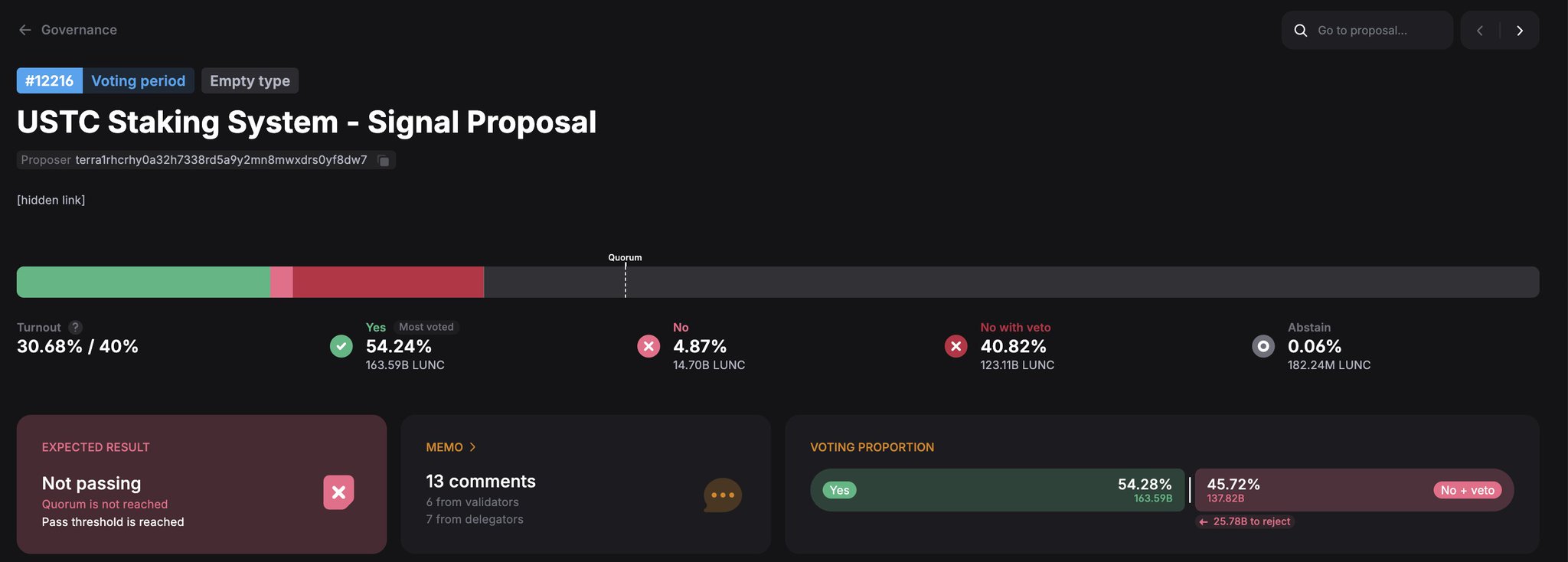
Task: Open the hidden link
Action: tap(51, 200)
